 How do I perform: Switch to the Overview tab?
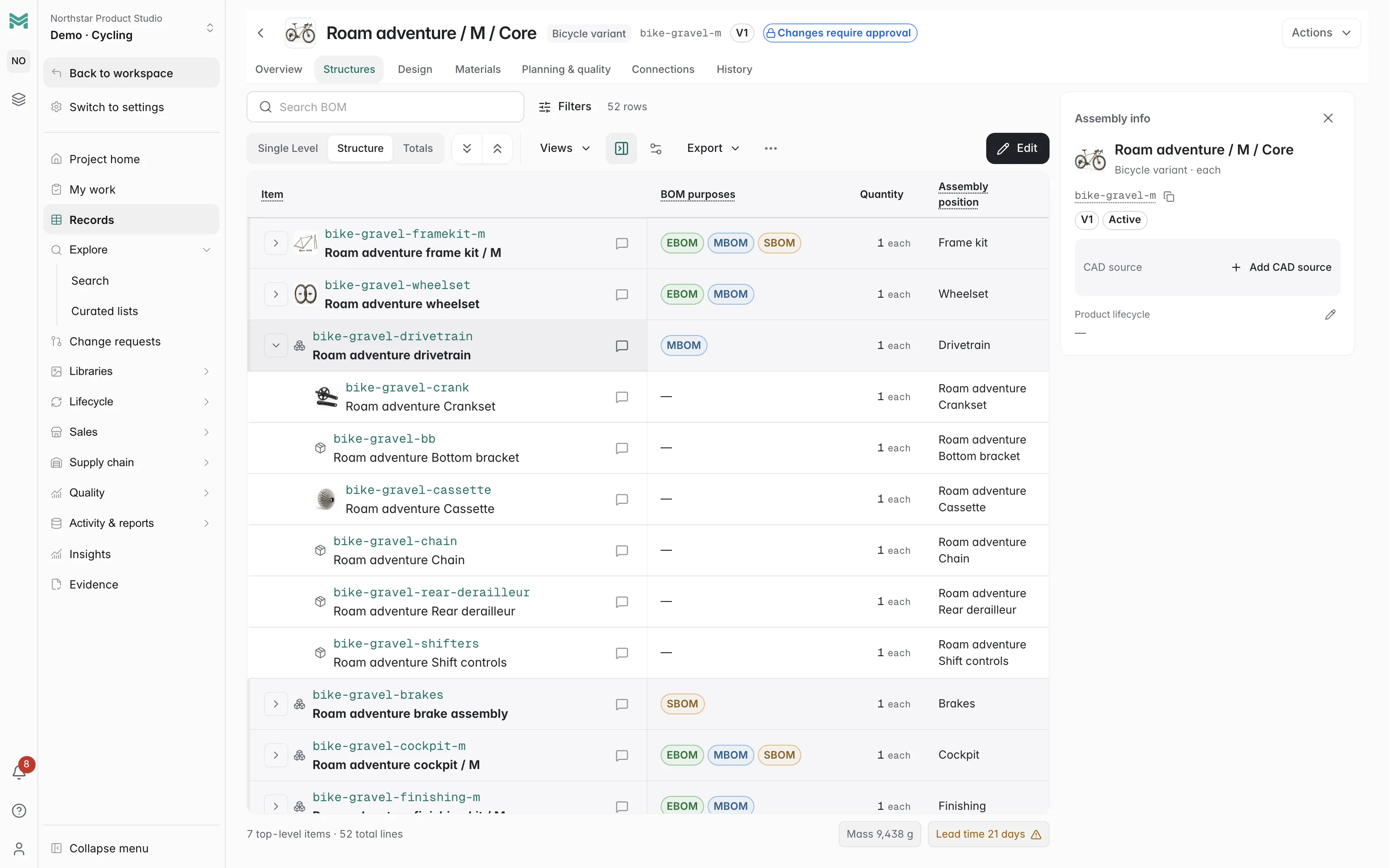coord(278,69)
